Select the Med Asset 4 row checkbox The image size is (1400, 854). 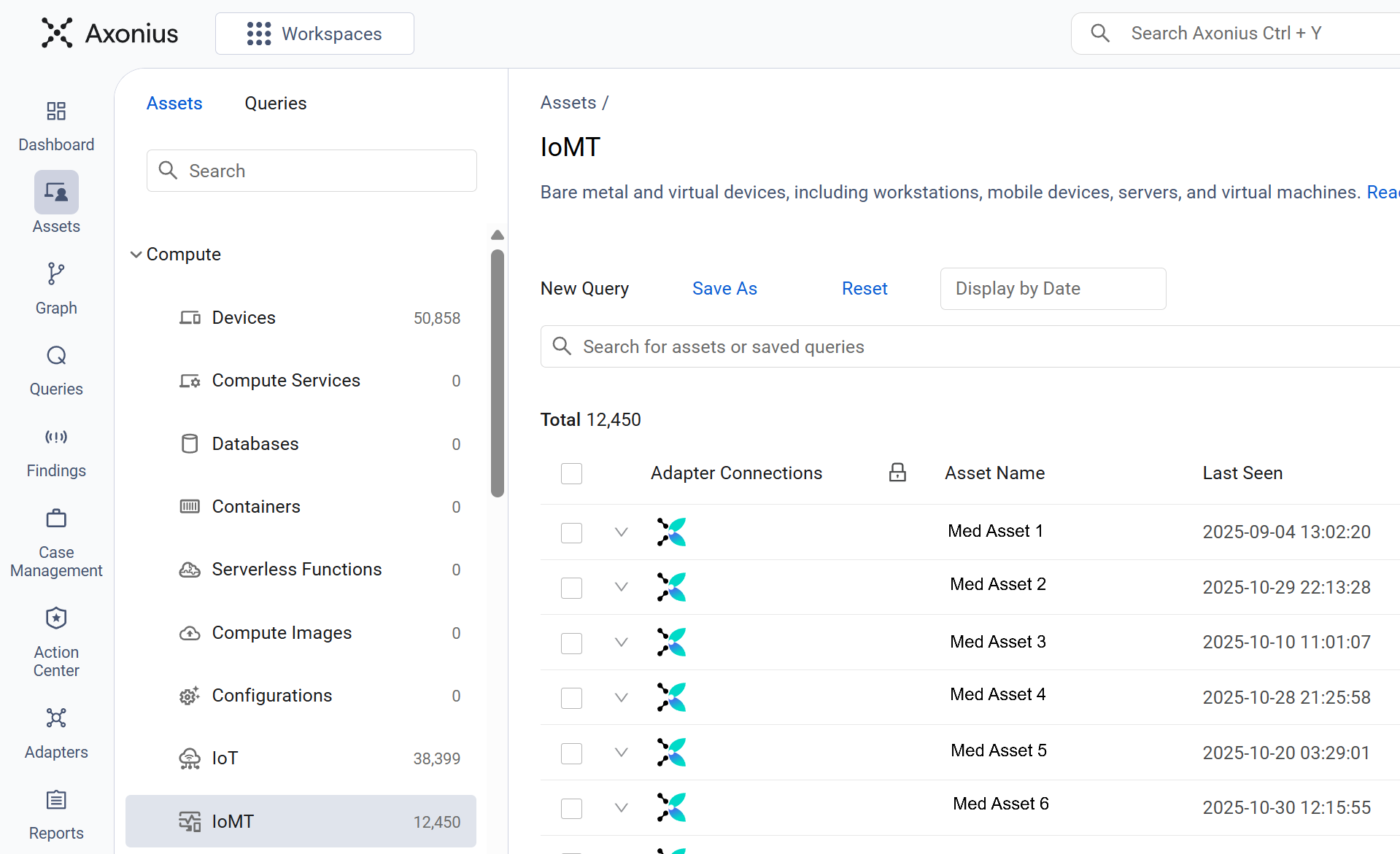coord(571,698)
